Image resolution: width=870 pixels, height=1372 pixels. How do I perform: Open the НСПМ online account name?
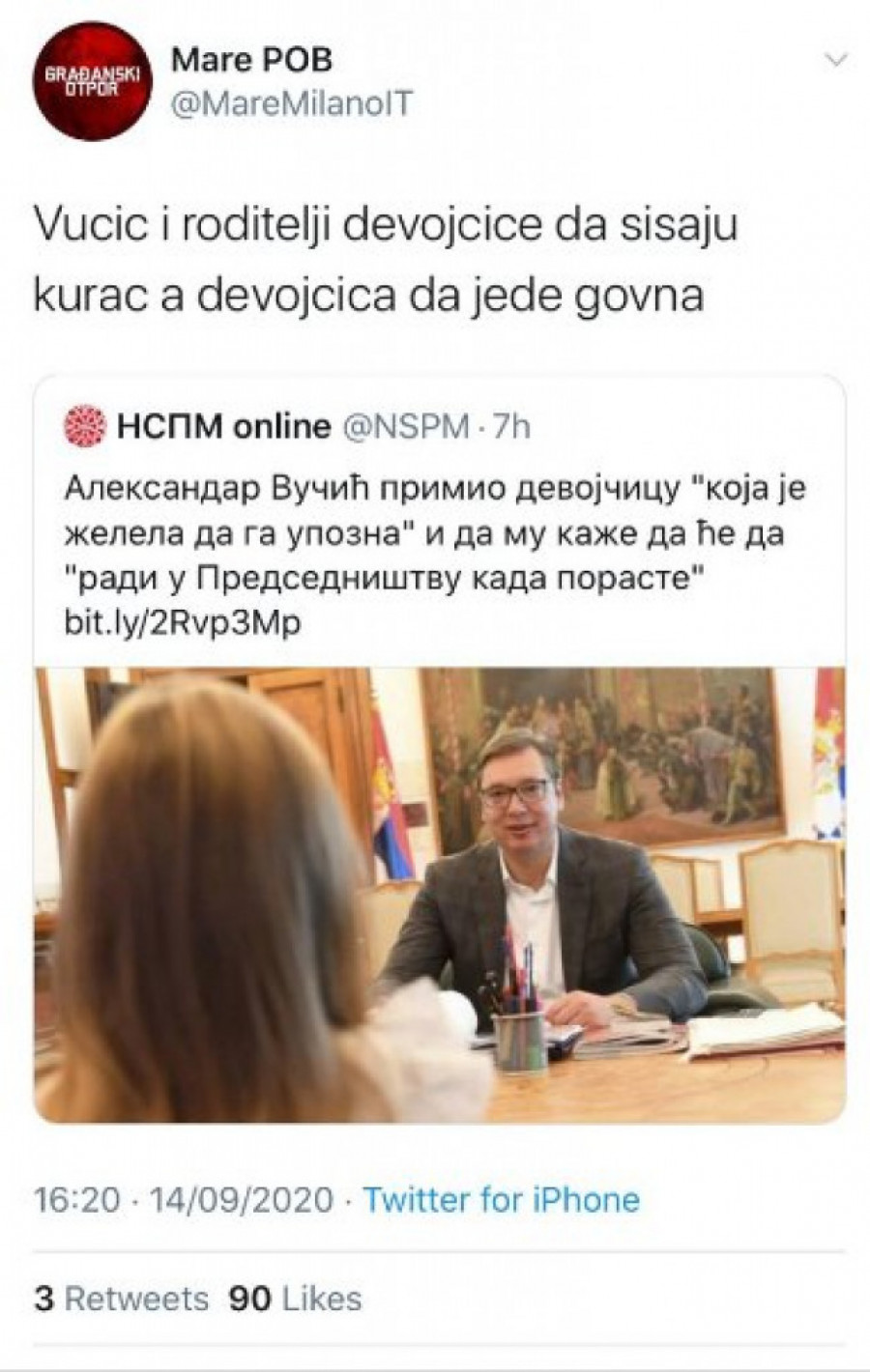[x=223, y=426]
